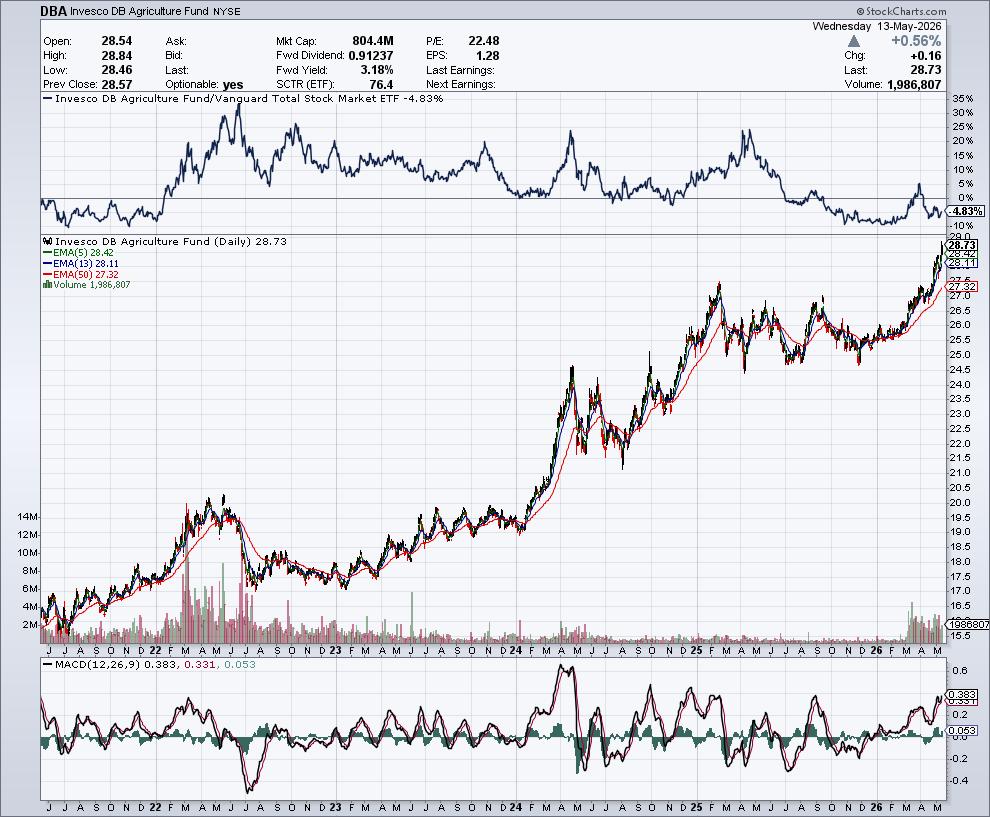Click the 24 year marker under price chart
Screen dimensions: 990x817
click(x=516, y=650)
